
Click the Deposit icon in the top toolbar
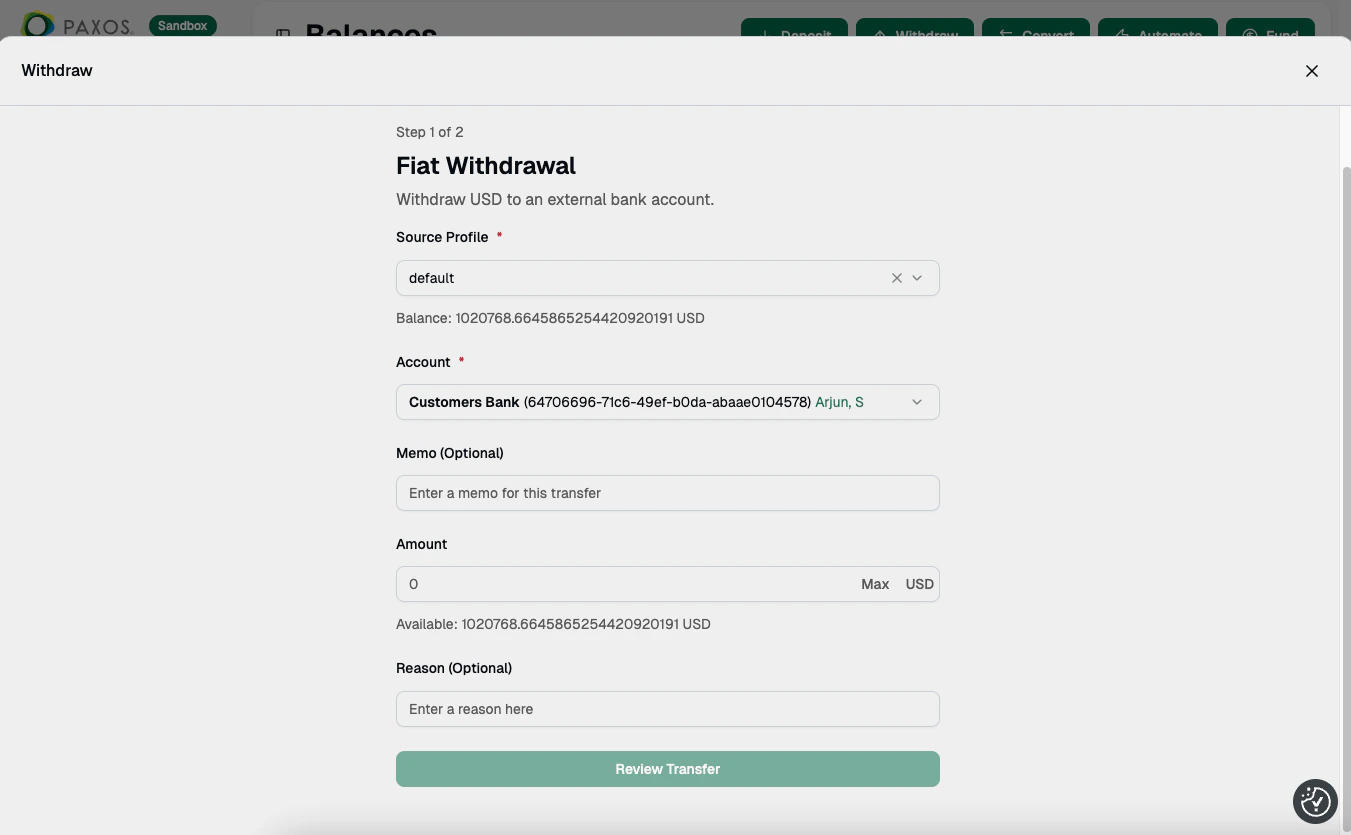(x=767, y=35)
